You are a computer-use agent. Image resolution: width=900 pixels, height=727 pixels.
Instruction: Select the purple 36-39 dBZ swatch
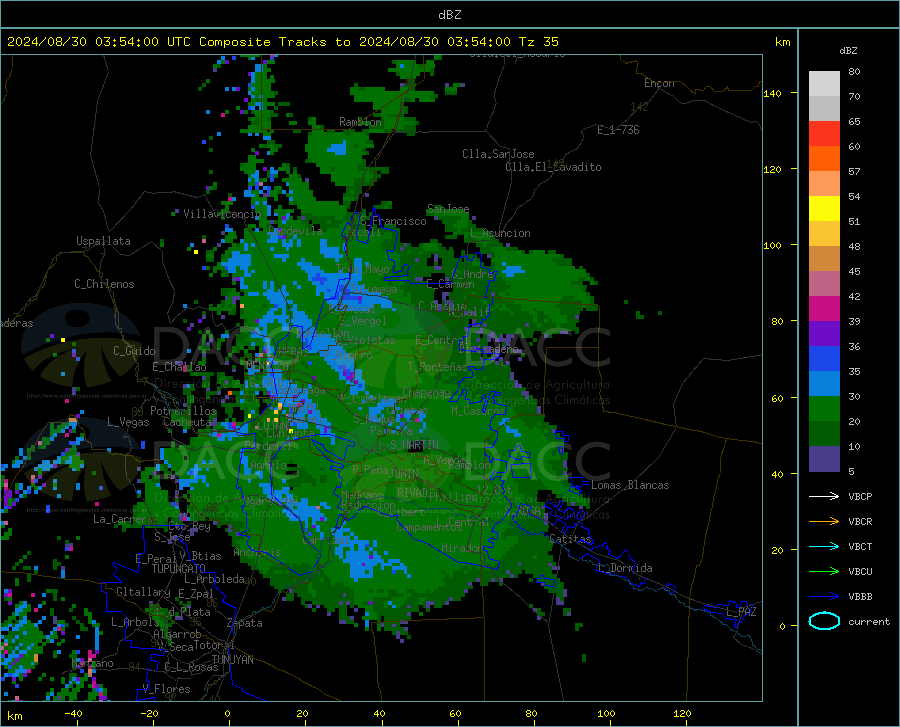click(824, 334)
